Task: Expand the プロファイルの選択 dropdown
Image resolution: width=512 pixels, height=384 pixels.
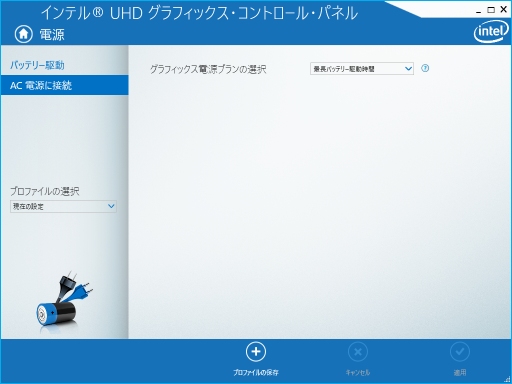Action: pos(63,206)
